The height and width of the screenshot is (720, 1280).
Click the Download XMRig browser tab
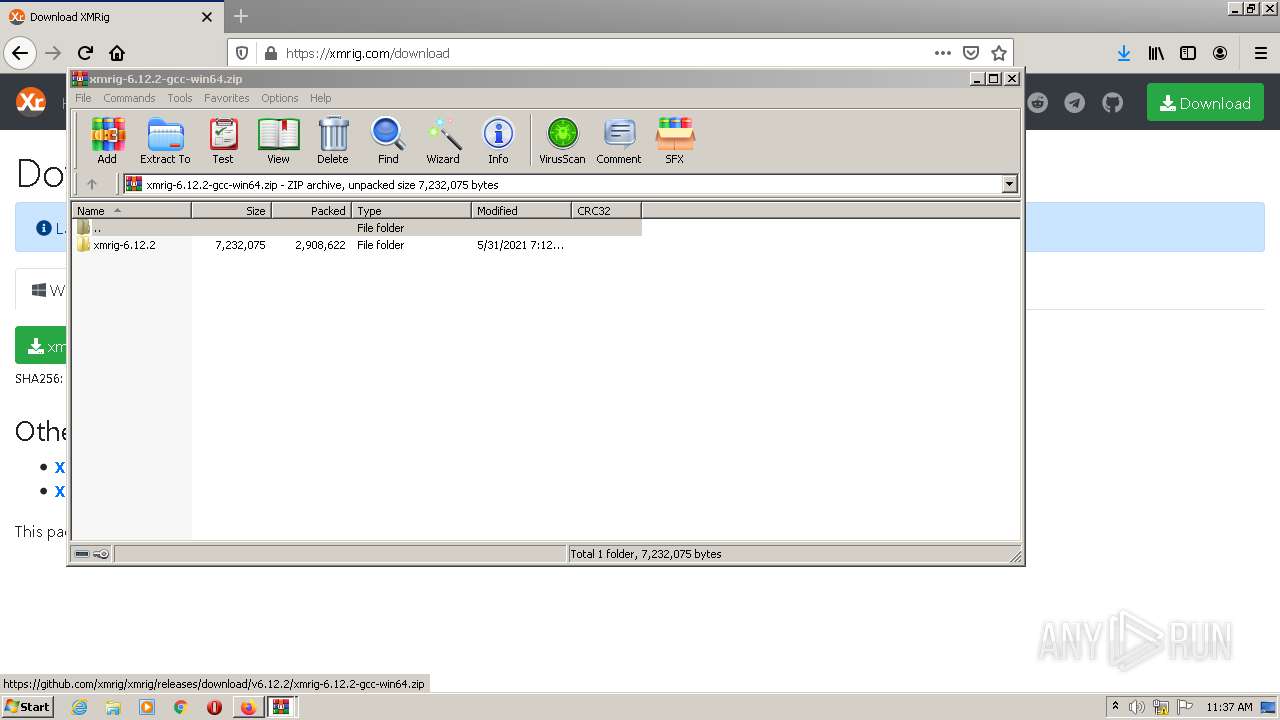(x=110, y=17)
